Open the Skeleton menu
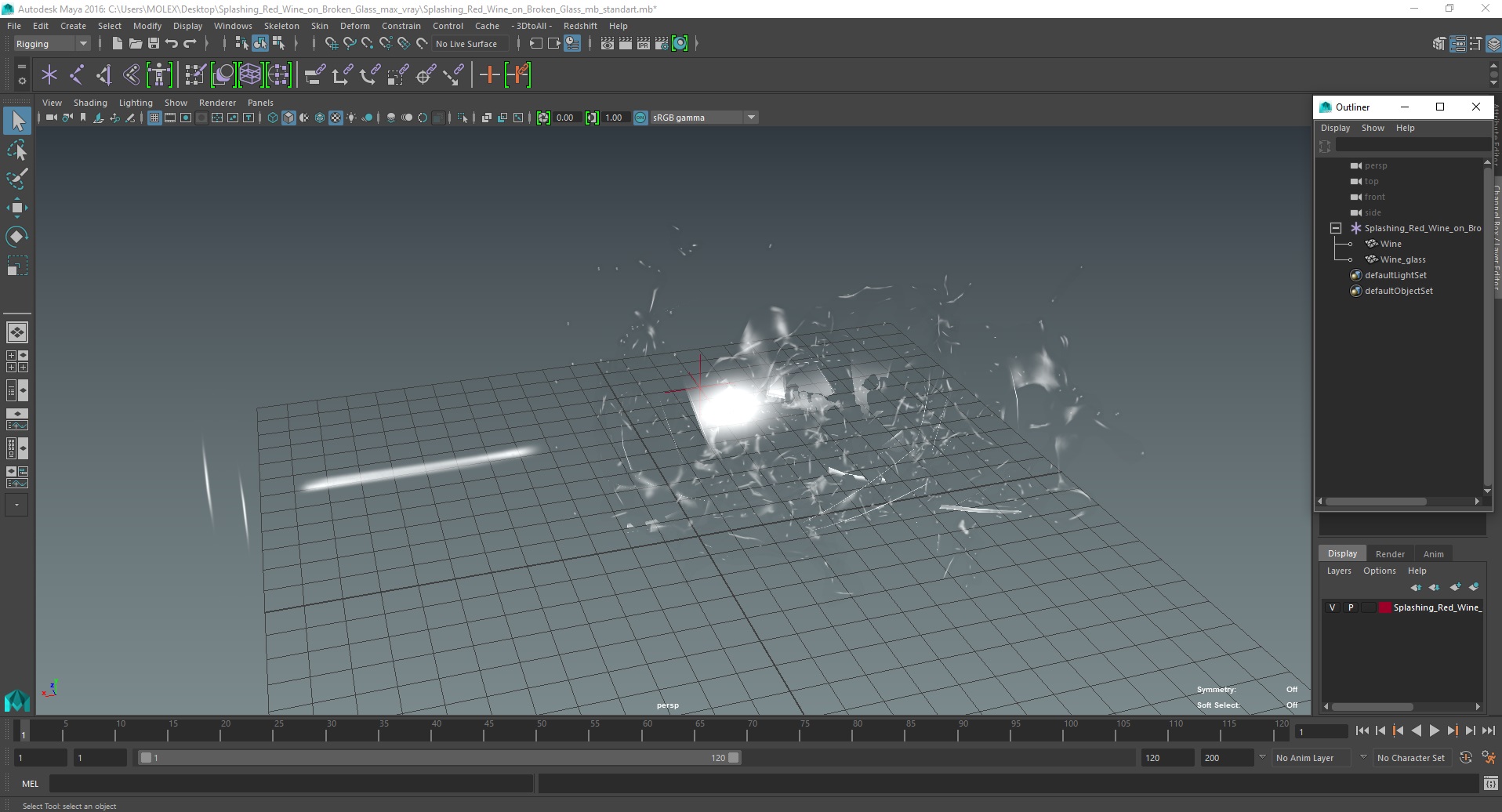The image size is (1502, 812). 281,26
